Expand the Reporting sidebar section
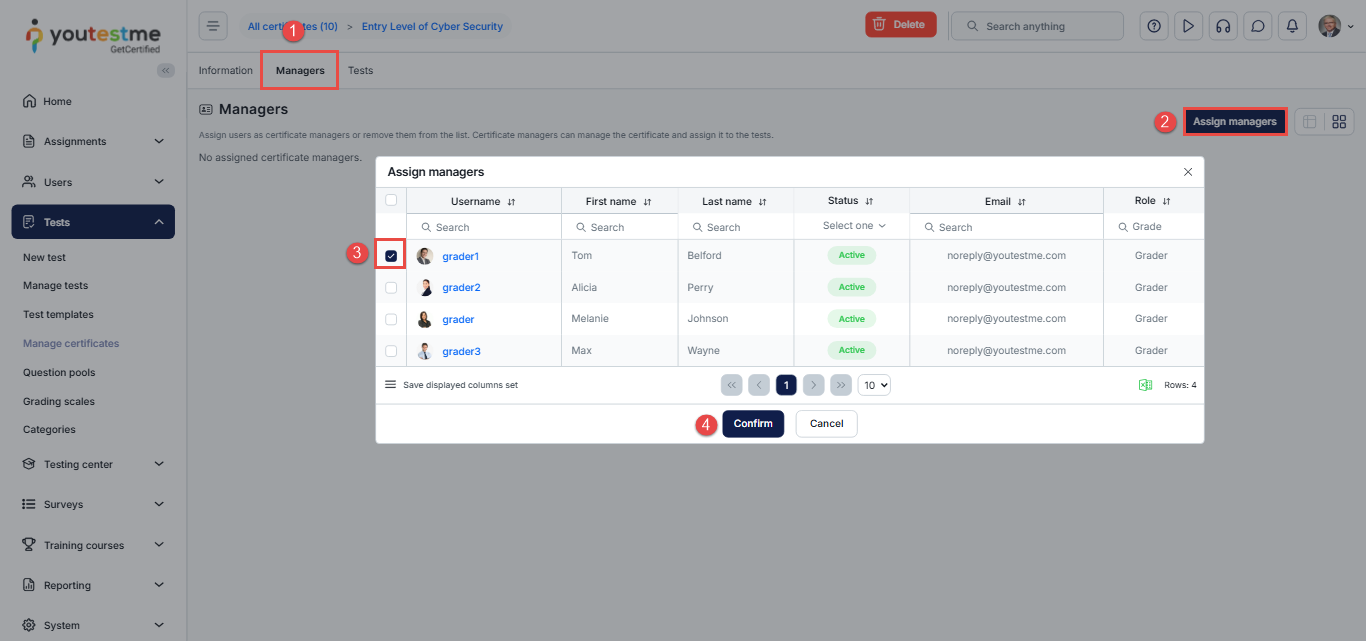 pos(93,585)
